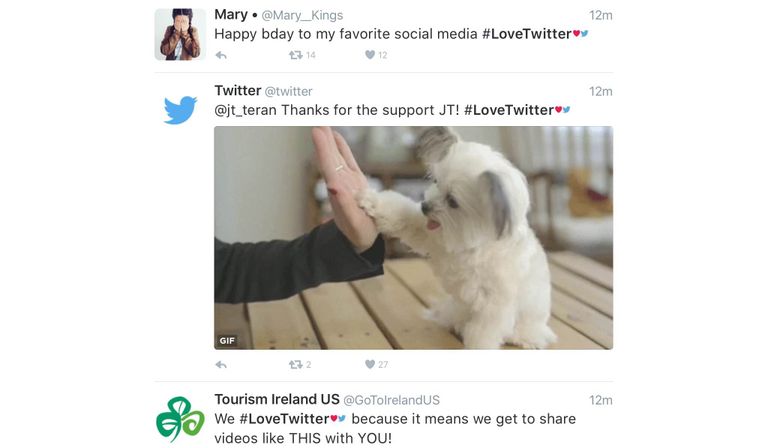Open the @twitter handle link
This screenshot has width=768, height=448.
point(288,92)
